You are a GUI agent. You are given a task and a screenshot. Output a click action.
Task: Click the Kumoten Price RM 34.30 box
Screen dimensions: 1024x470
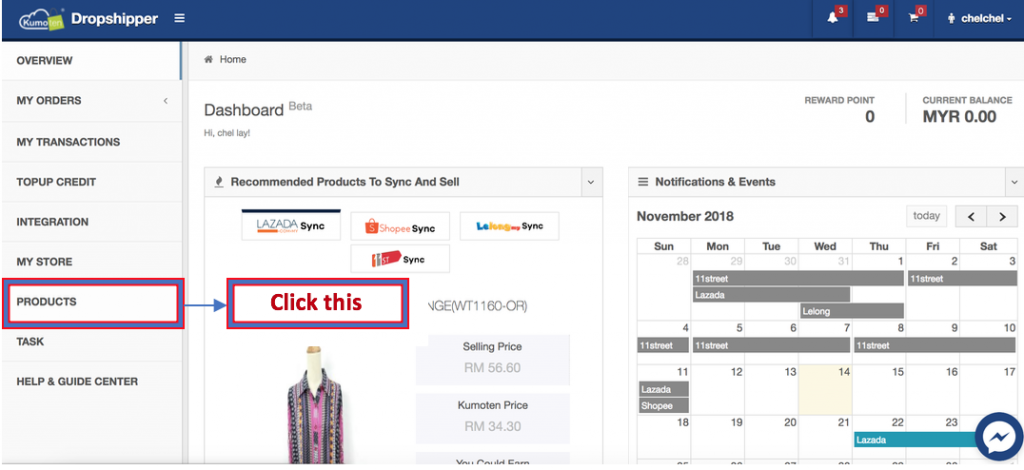492,418
